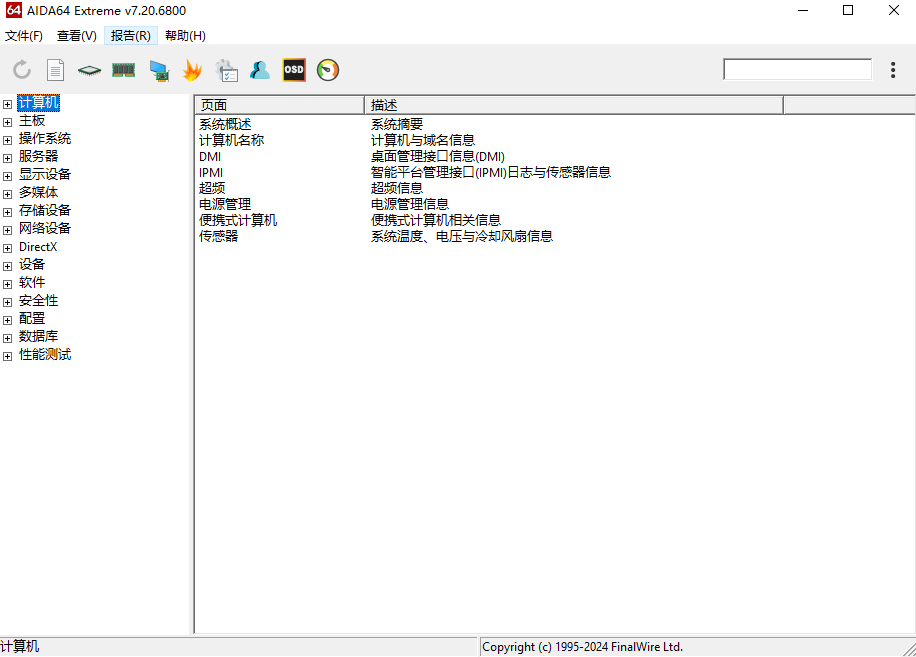
Task: Open the 报告(R) menu
Action: pos(131,36)
